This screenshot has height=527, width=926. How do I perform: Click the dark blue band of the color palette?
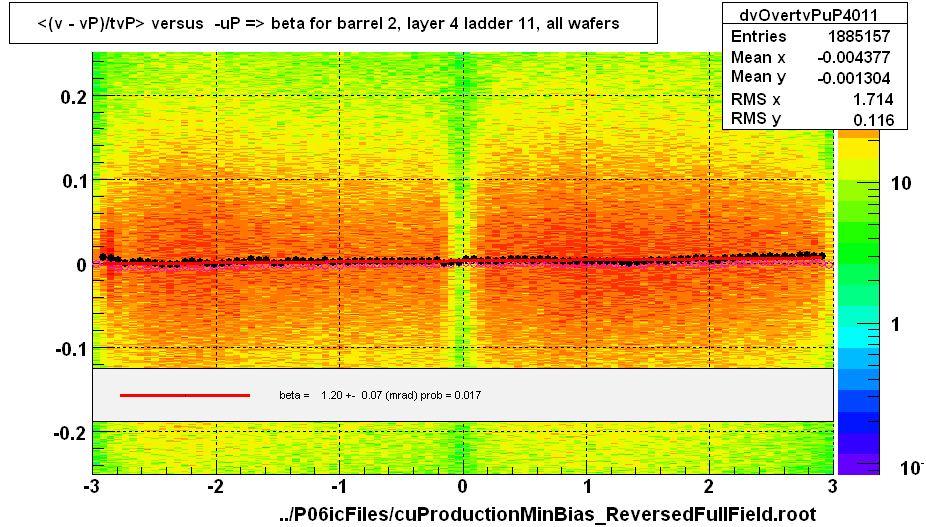(858, 422)
